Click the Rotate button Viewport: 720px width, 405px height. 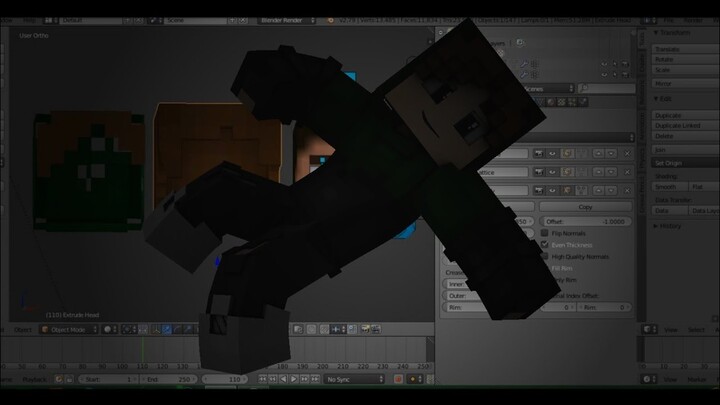685,60
